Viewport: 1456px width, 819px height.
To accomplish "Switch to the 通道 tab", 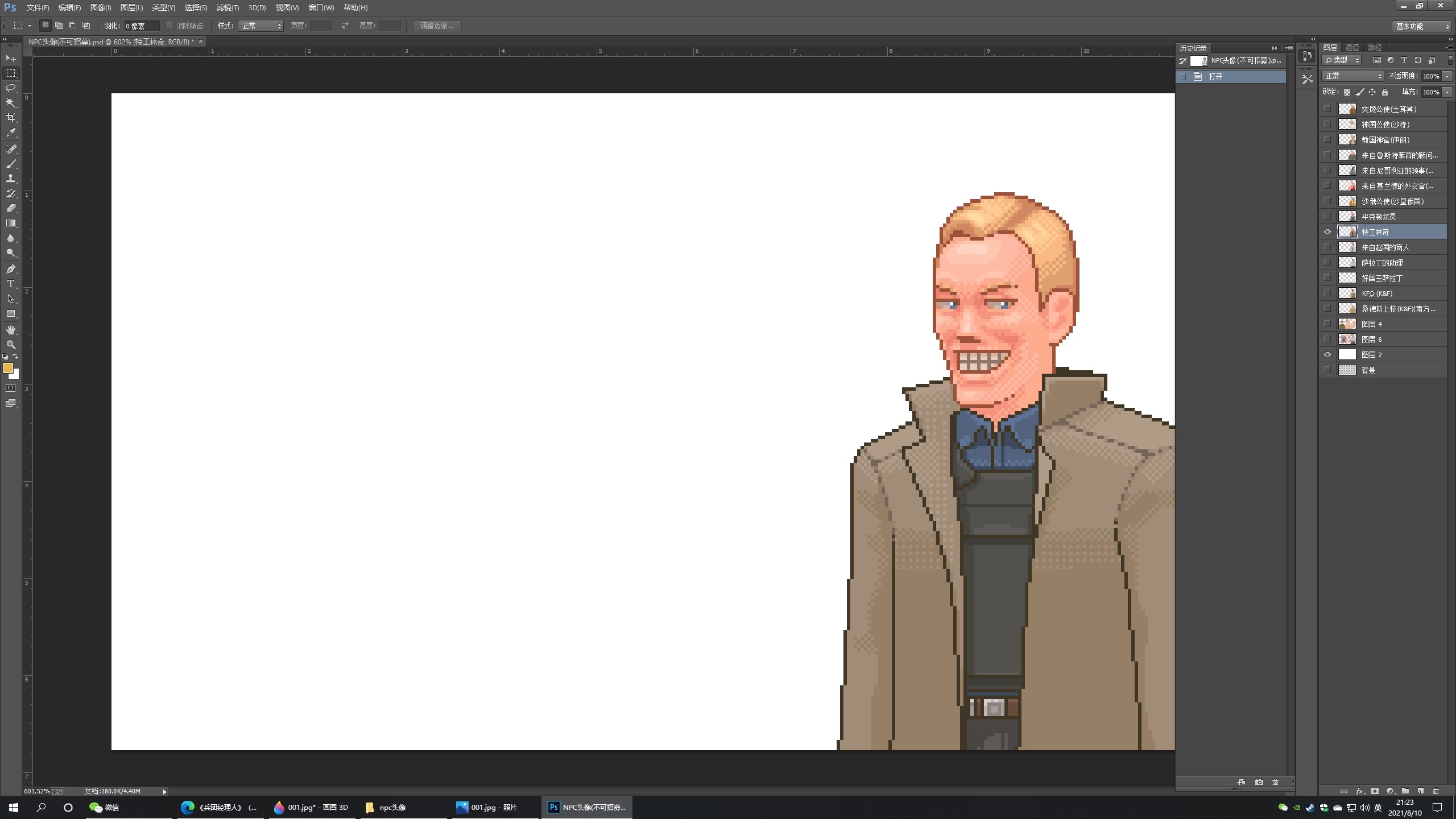I will coord(1352,47).
